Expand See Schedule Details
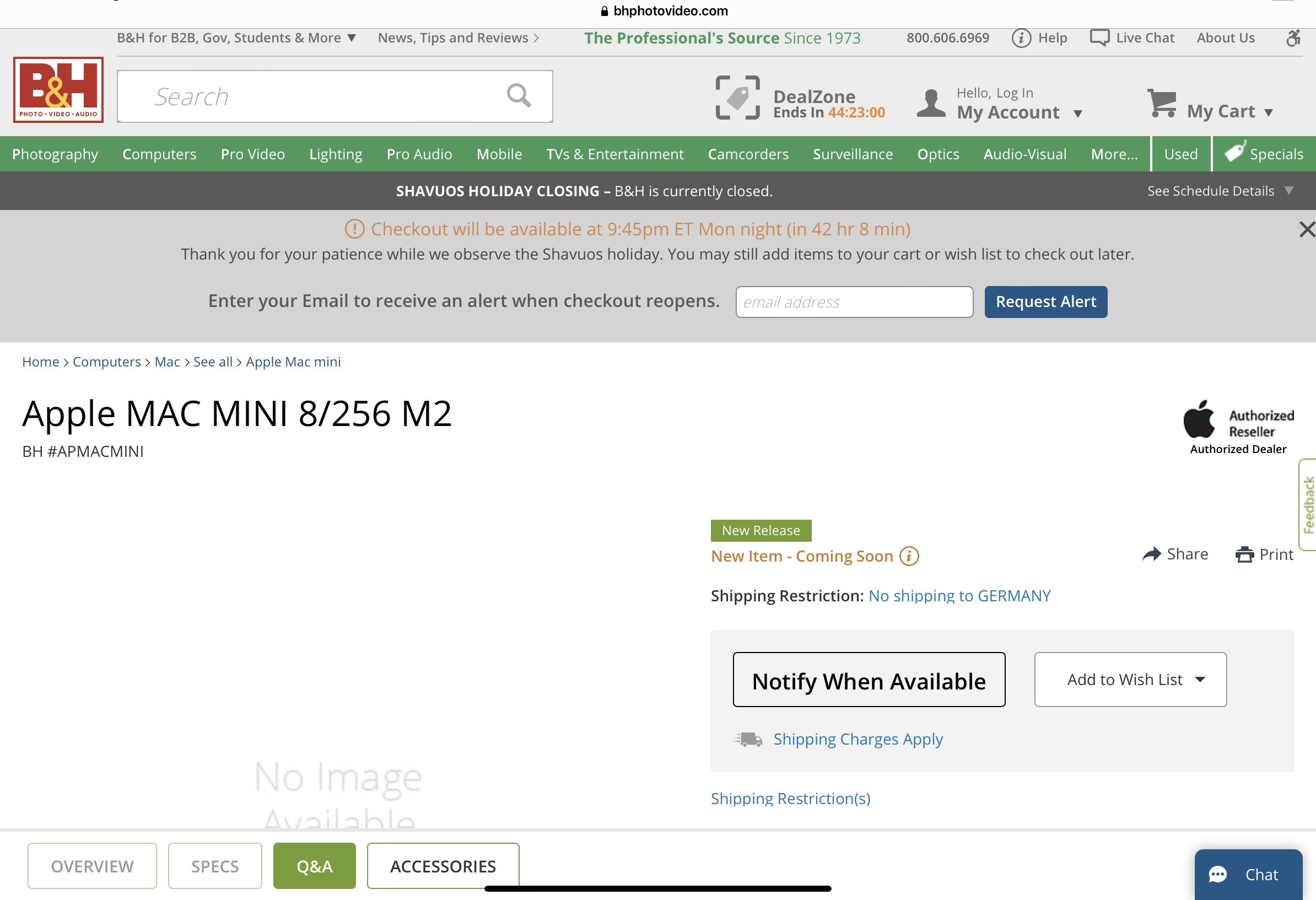The height and width of the screenshot is (900, 1316). (x=1220, y=191)
